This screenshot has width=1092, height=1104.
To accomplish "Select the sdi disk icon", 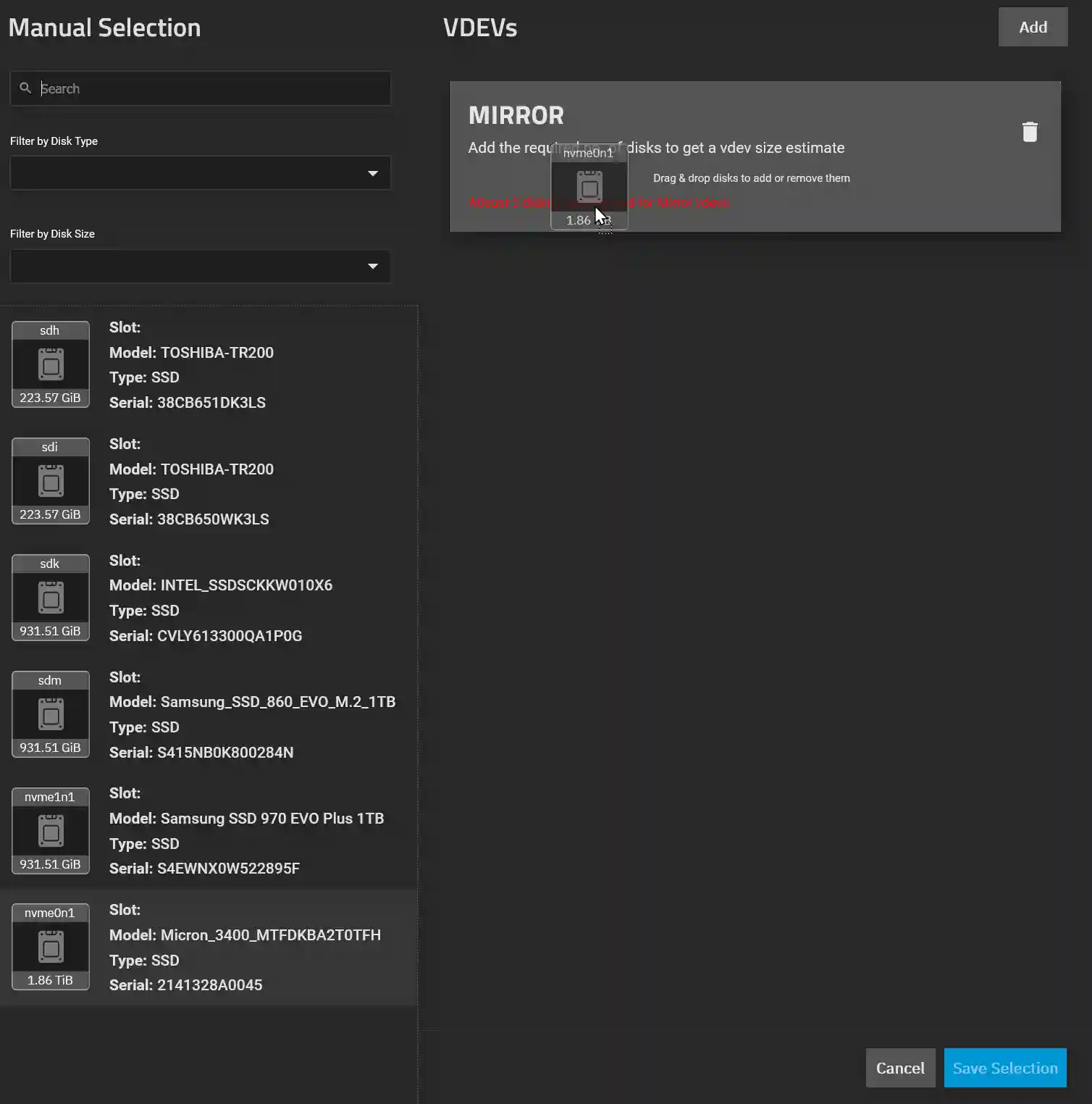I will pos(50,480).
